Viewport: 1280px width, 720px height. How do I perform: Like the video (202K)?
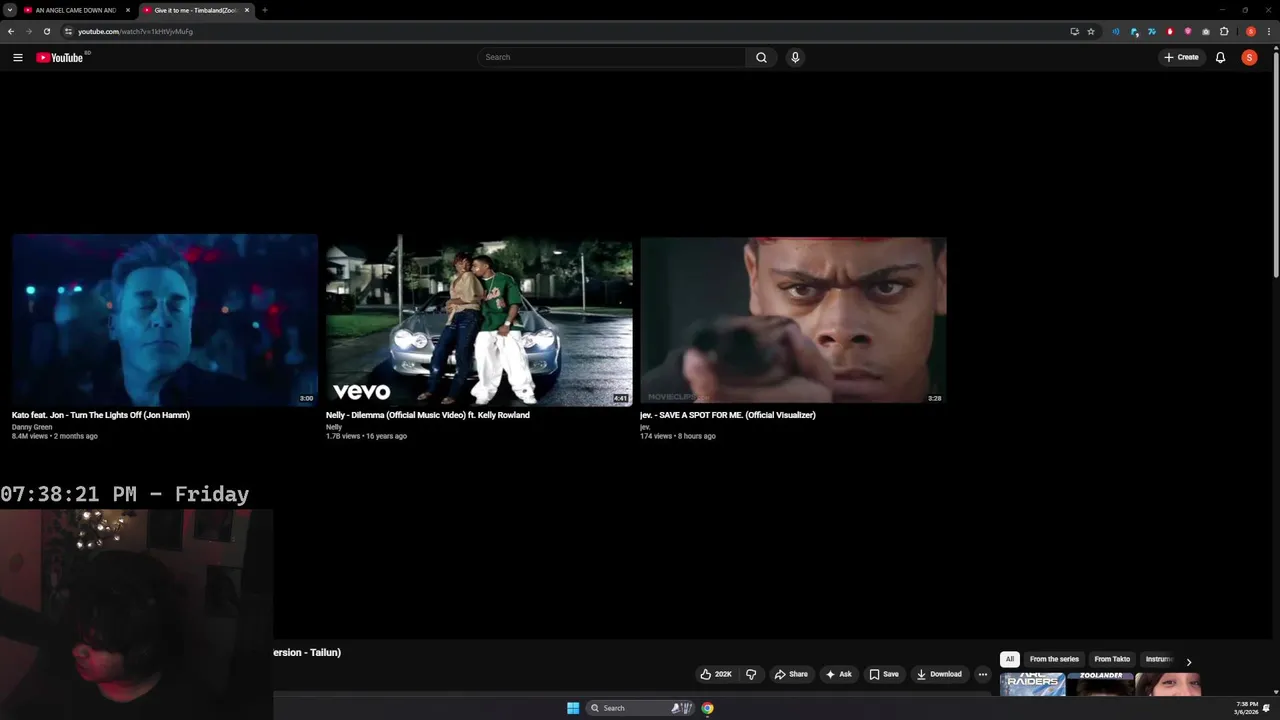tap(716, 674)
